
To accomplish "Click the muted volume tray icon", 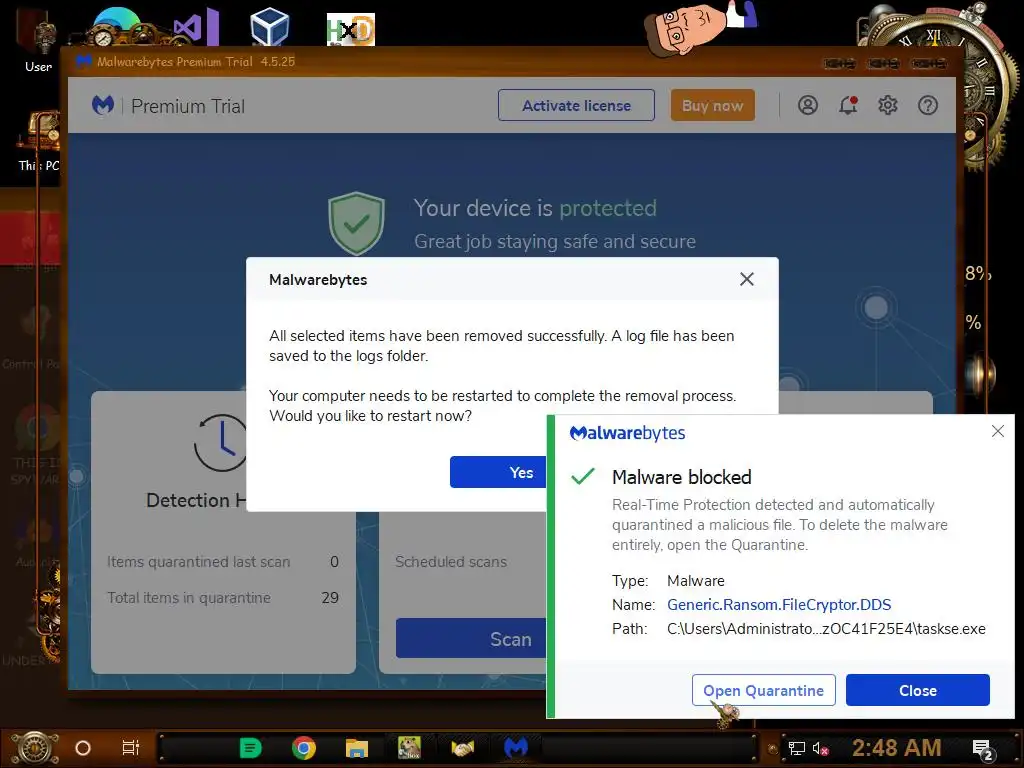I will (x=820, y=748).
